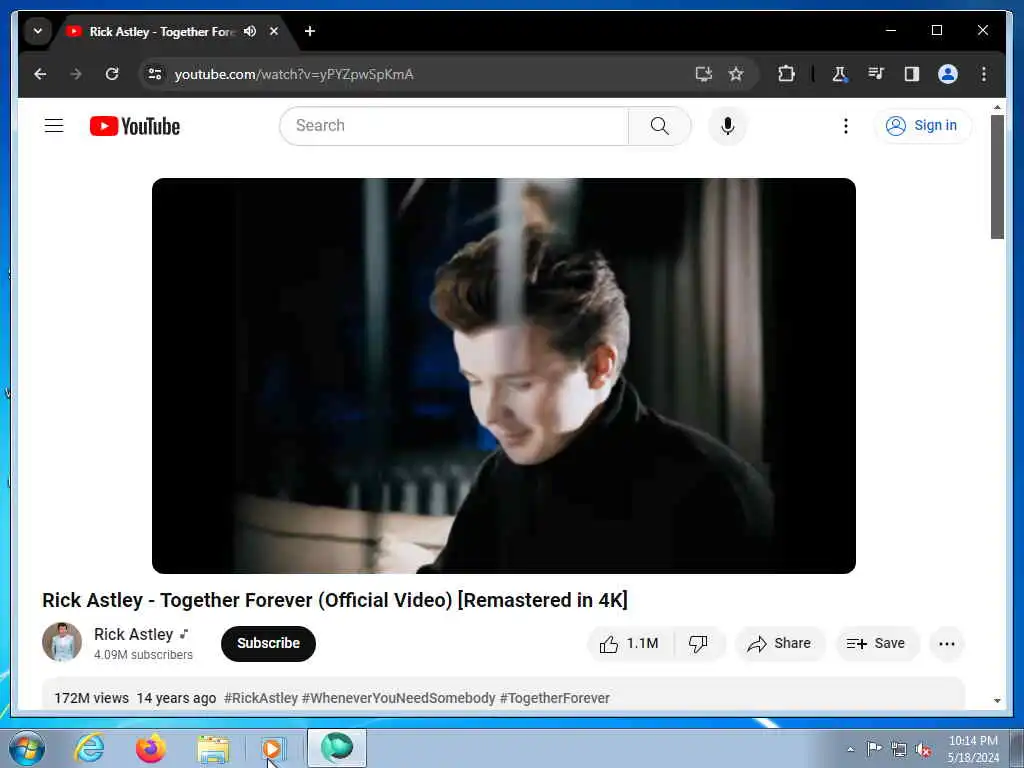Bookmark this page with star icon
Screen dimensions: 1024x768
736,74
